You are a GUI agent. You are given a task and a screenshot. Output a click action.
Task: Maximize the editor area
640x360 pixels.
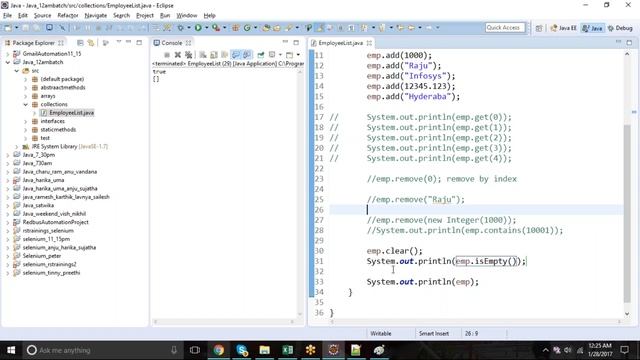tap(629, 42)
